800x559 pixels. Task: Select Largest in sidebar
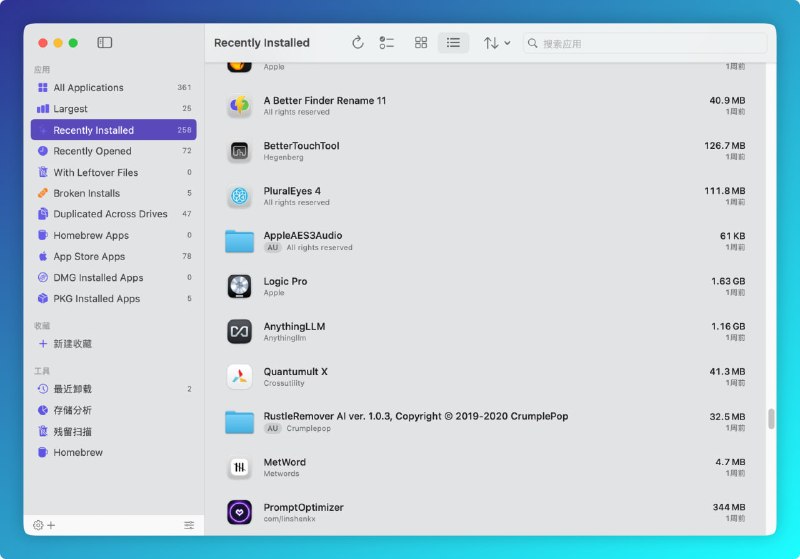pyautogui.click(x=113, y=109)
